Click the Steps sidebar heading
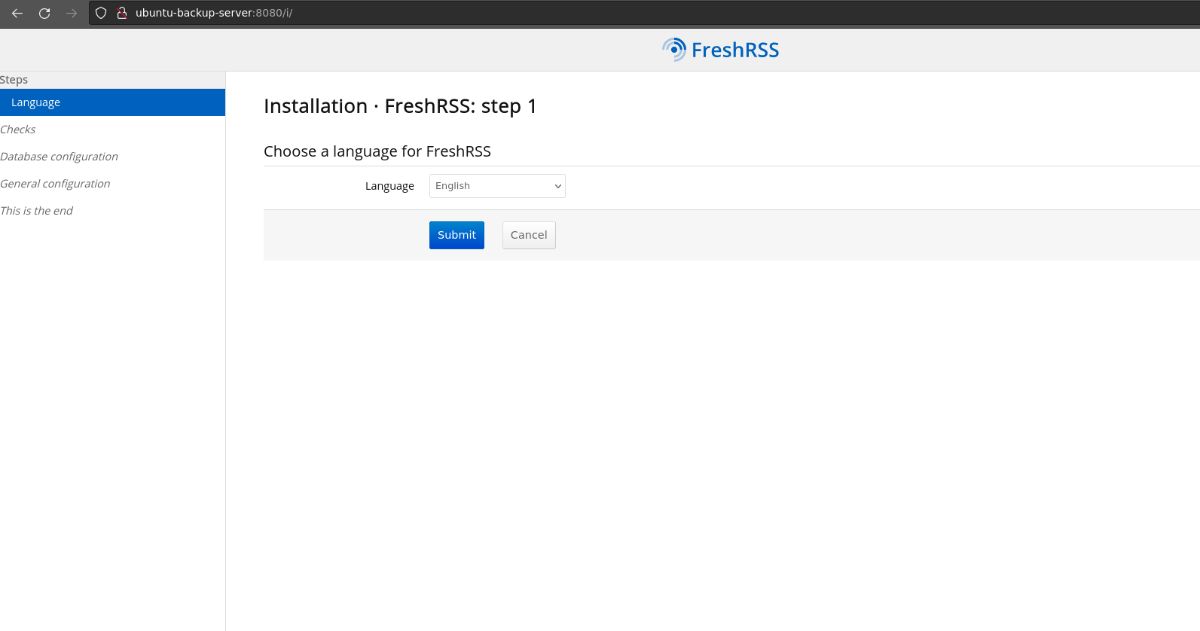Image resolution: width=1200 pixels, height=631 pixels. (x=14, y=79)
